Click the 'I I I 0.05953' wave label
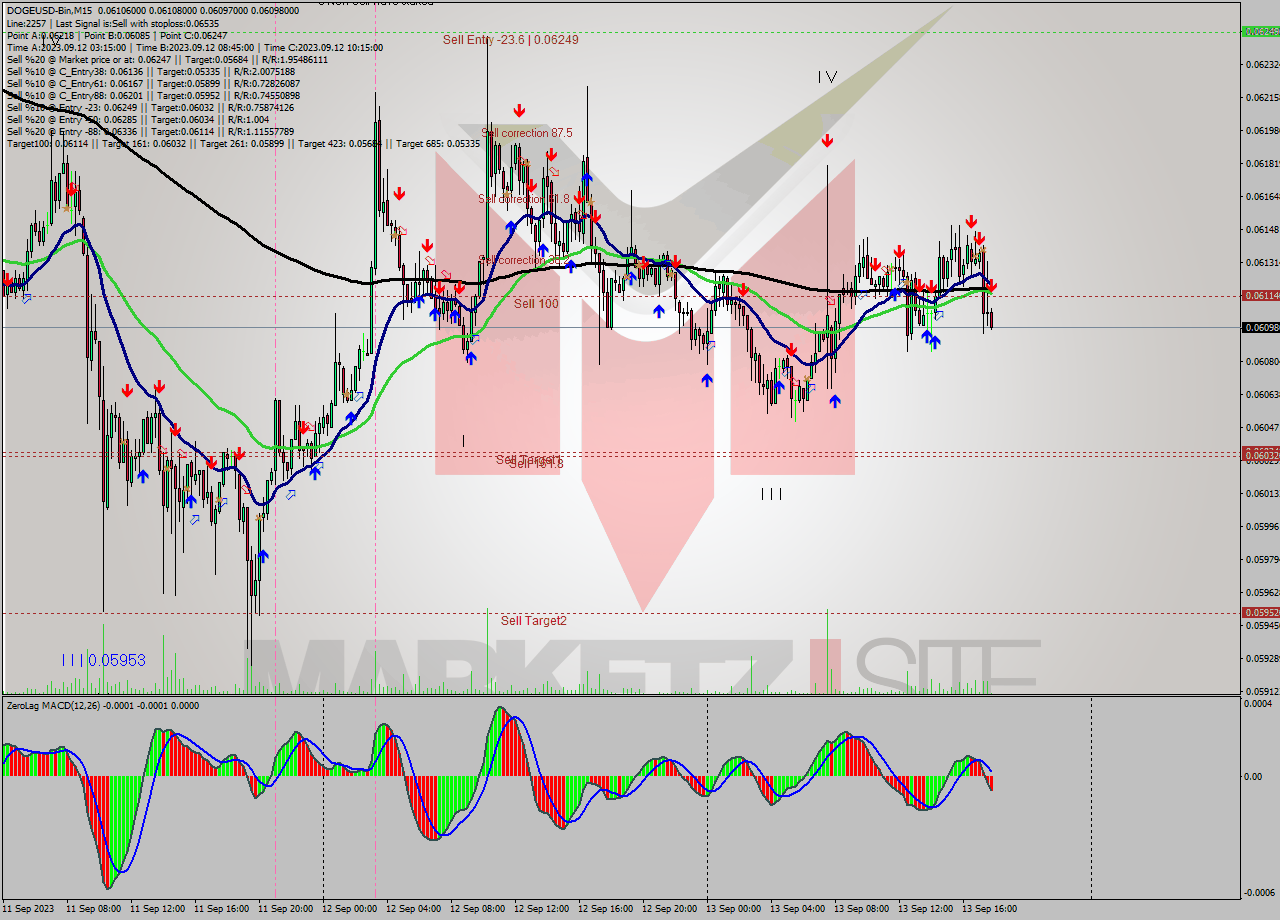The height and width of the screenshot is (920, 1280). (104, 660)
